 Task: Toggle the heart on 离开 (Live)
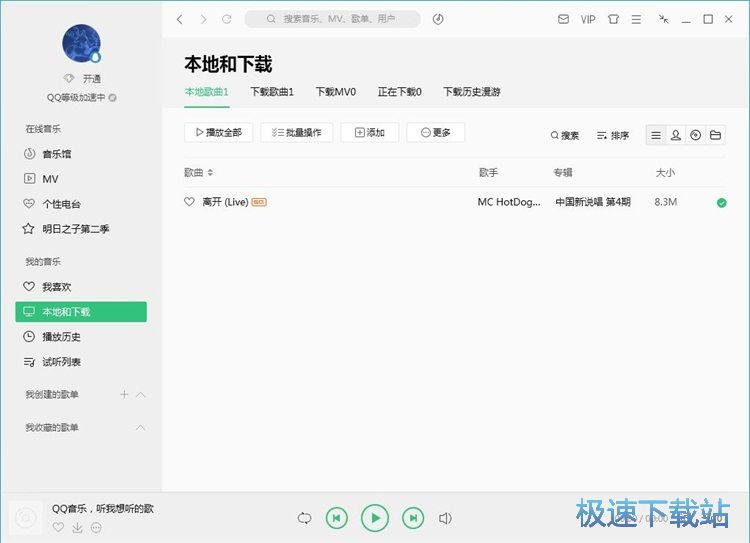click(189, 202)
